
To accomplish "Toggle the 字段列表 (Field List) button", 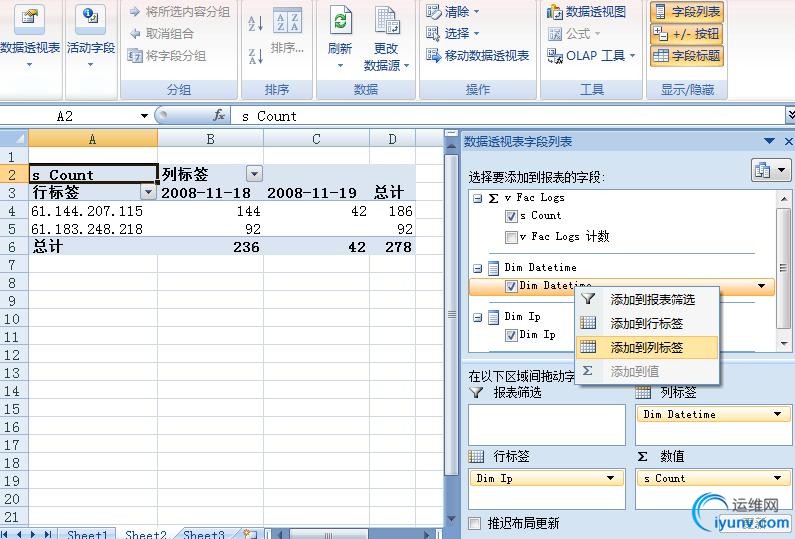I will (686, 11).
